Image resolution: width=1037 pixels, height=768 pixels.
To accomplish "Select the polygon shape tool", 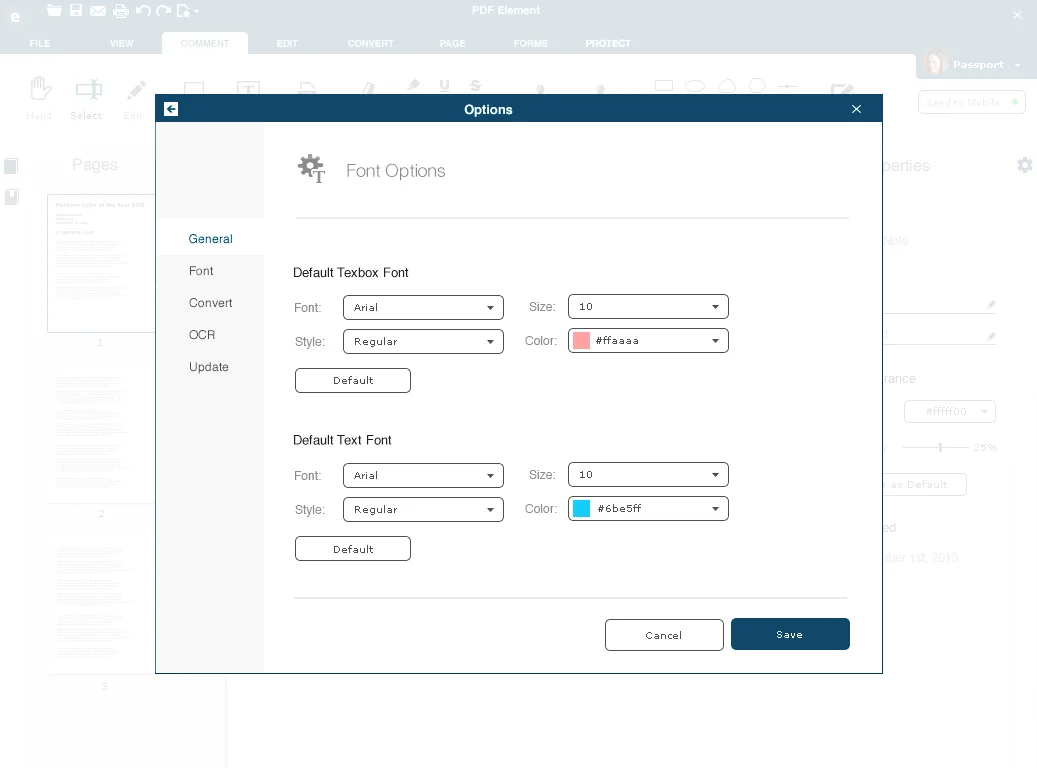I will [x=757, y=86].
